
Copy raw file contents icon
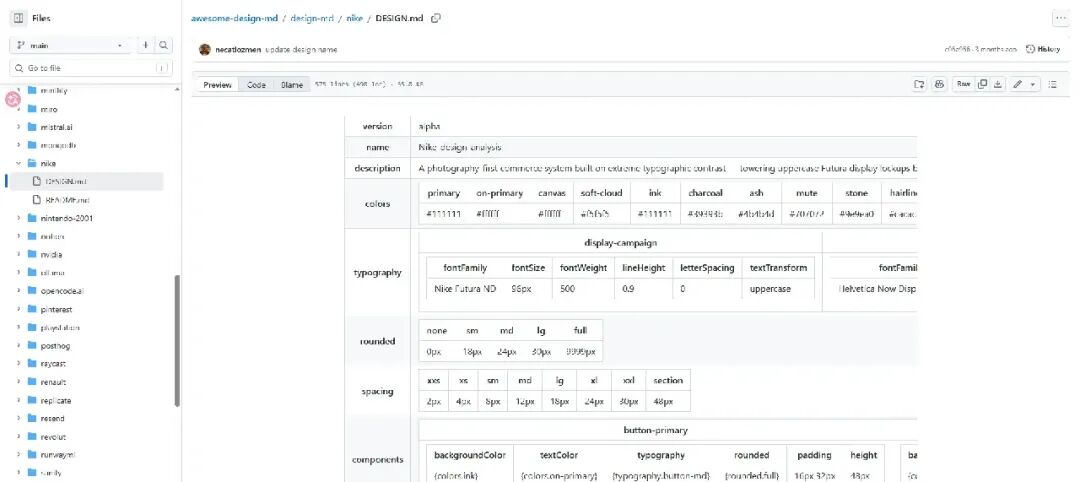coord(983,84)
